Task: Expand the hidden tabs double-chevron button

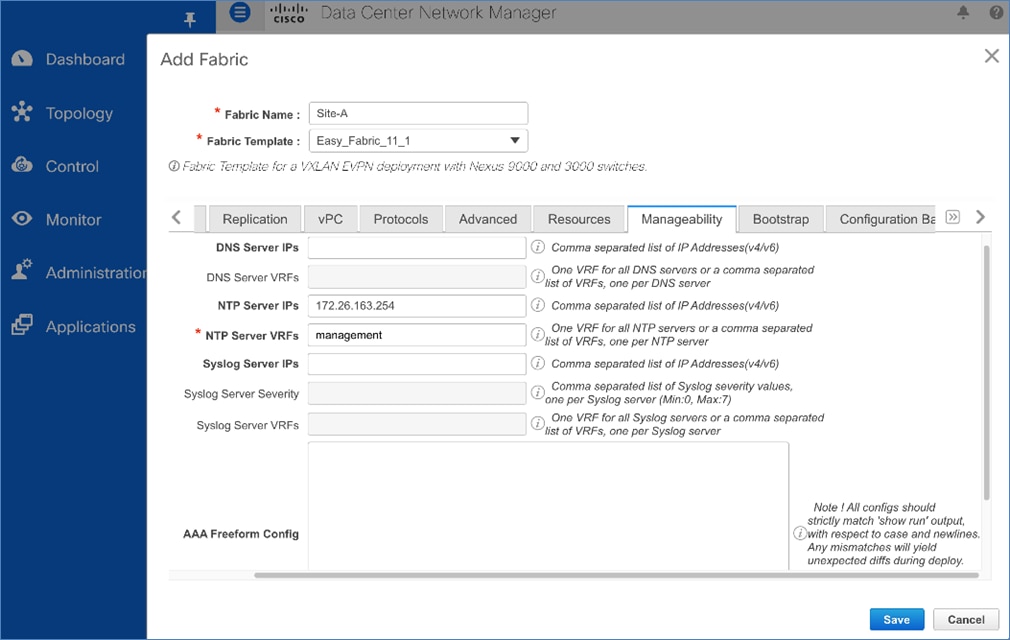Action: 953,217
